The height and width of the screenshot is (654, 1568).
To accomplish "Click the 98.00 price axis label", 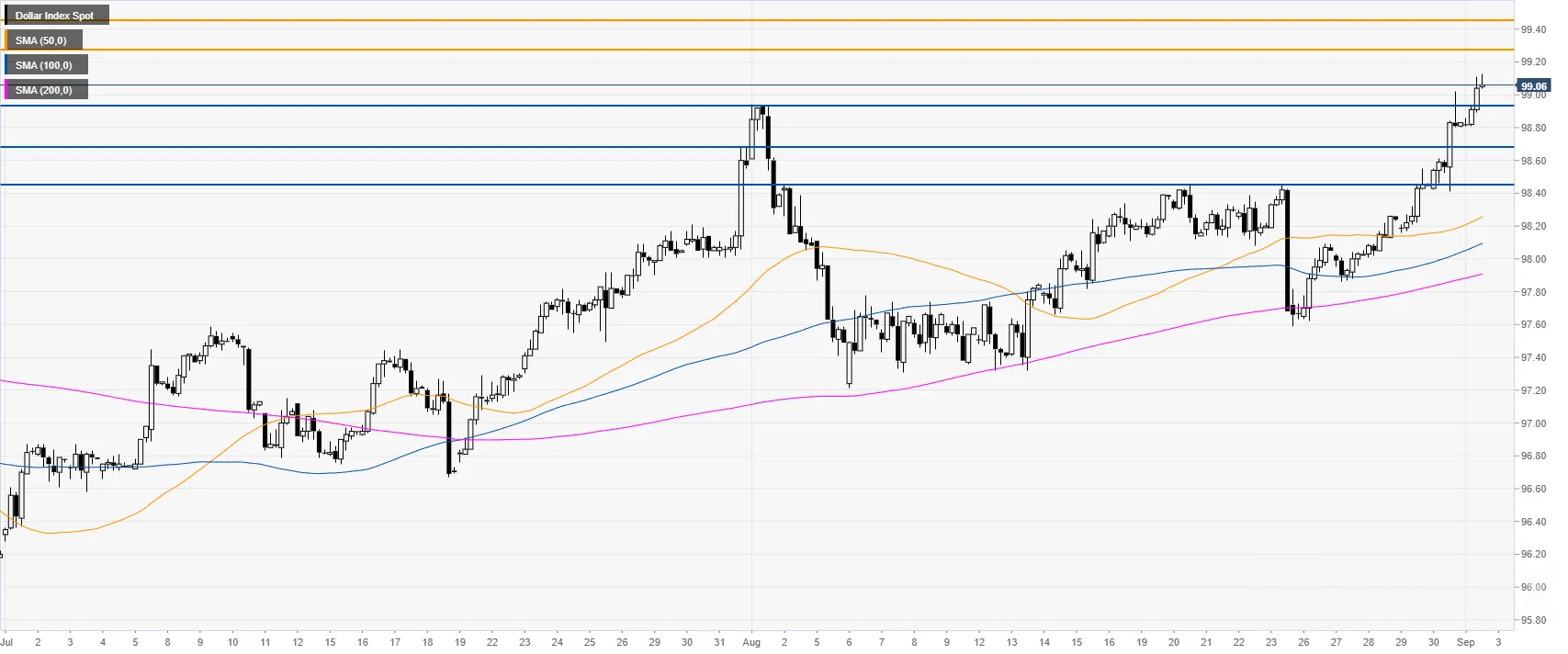I will (x=1533, y=259).
